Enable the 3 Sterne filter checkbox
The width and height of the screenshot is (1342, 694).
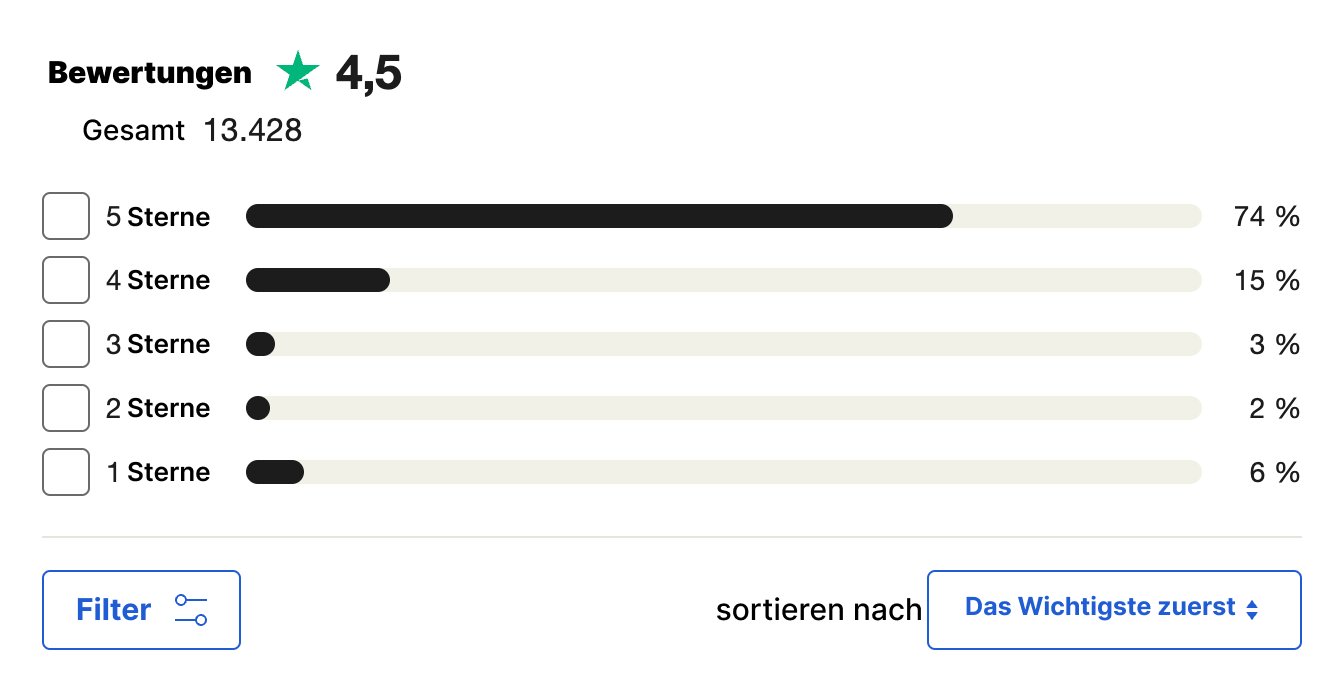click(x=66, y=344)
